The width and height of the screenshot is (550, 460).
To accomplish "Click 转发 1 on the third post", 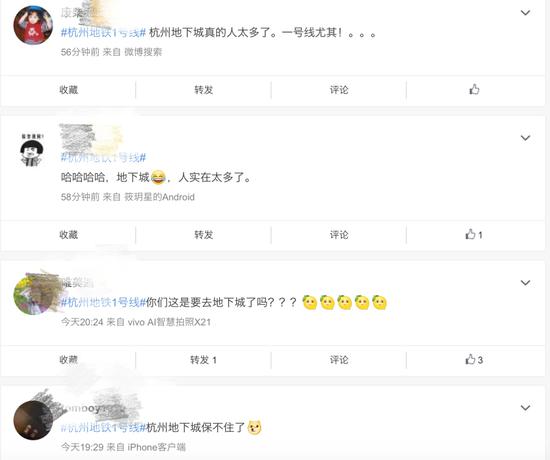I will [x=203, y=360].
